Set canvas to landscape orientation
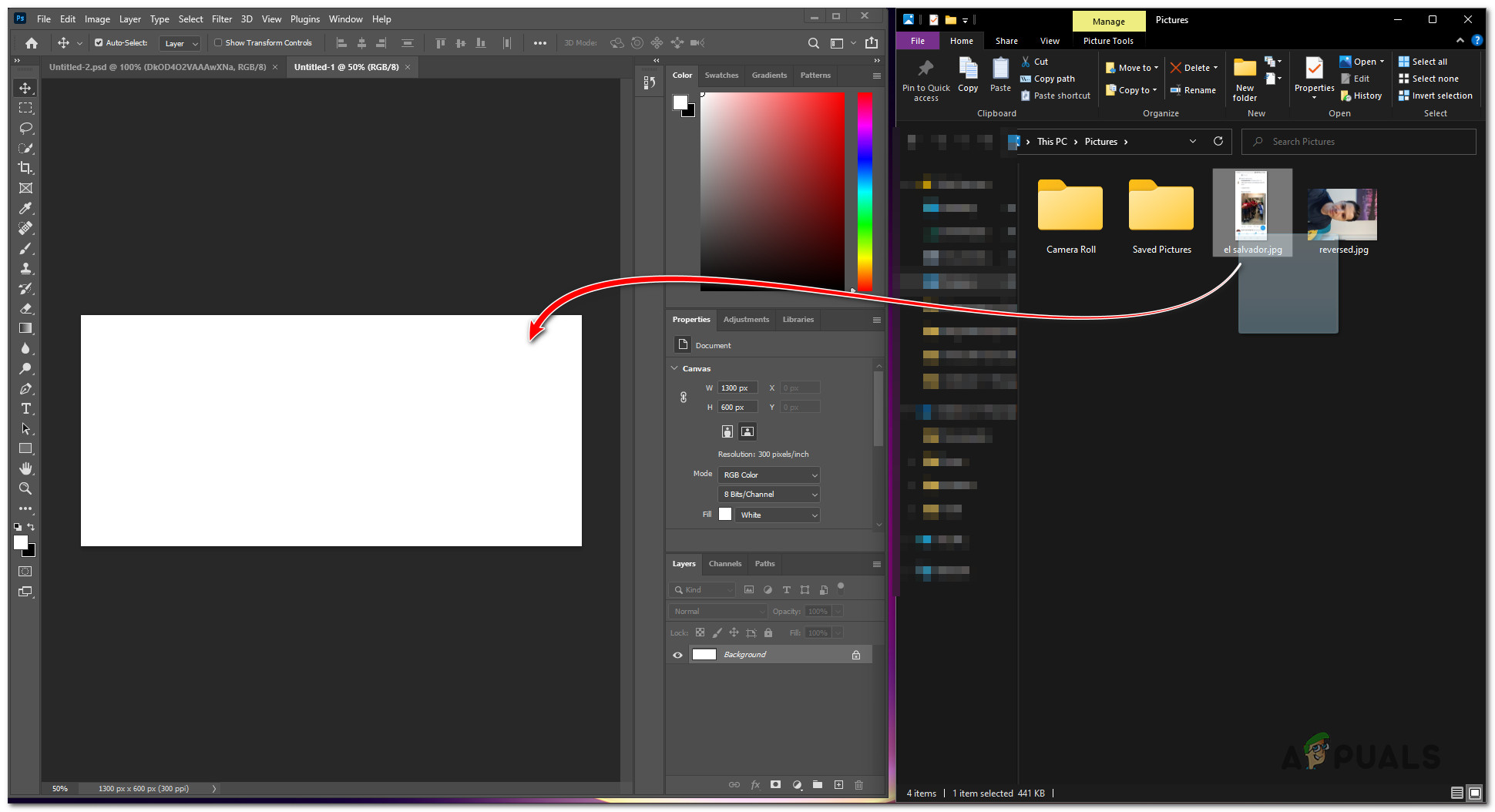Viewport: 1495px width, 812px height. tap(747, 431)
